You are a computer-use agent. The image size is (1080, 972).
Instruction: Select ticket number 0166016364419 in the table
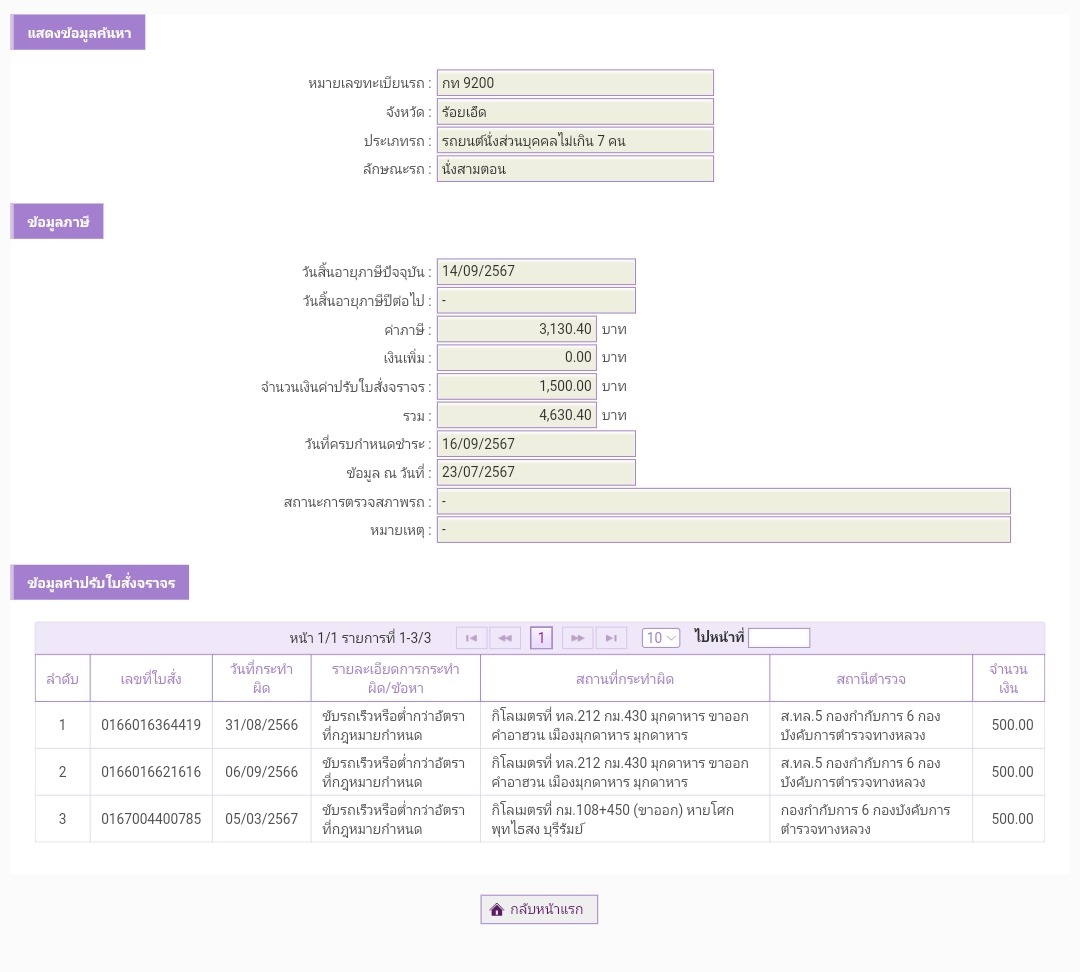[x=151, y=725]
